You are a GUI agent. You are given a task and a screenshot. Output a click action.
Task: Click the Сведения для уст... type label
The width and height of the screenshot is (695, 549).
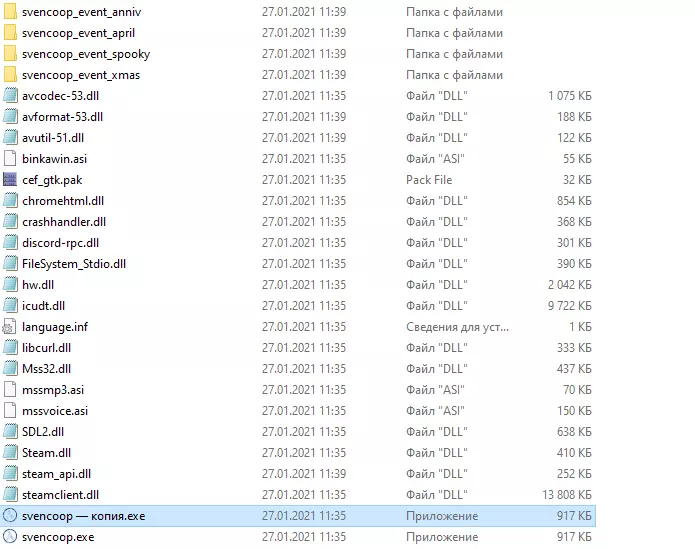tap(457, 327)
